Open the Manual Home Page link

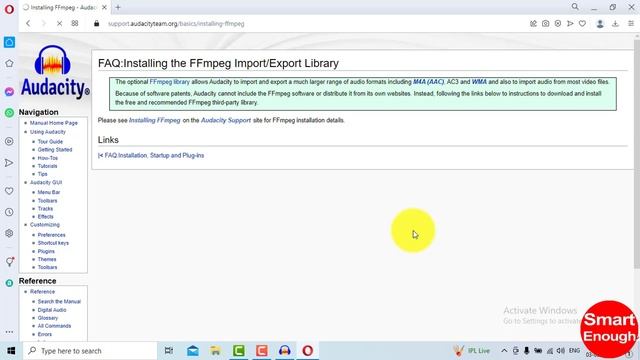coord(53,123)
